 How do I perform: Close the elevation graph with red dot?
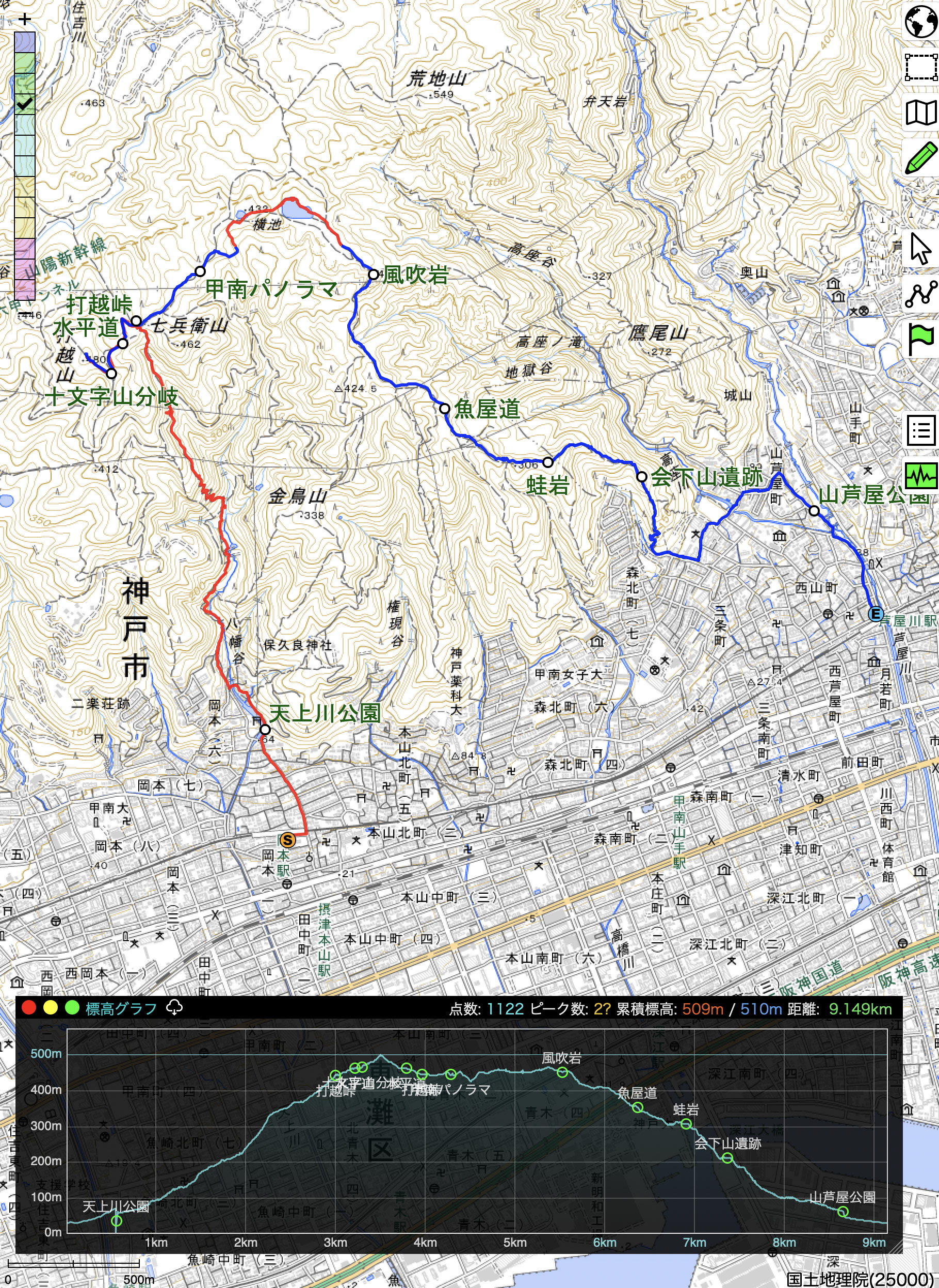coord(29,1008)
